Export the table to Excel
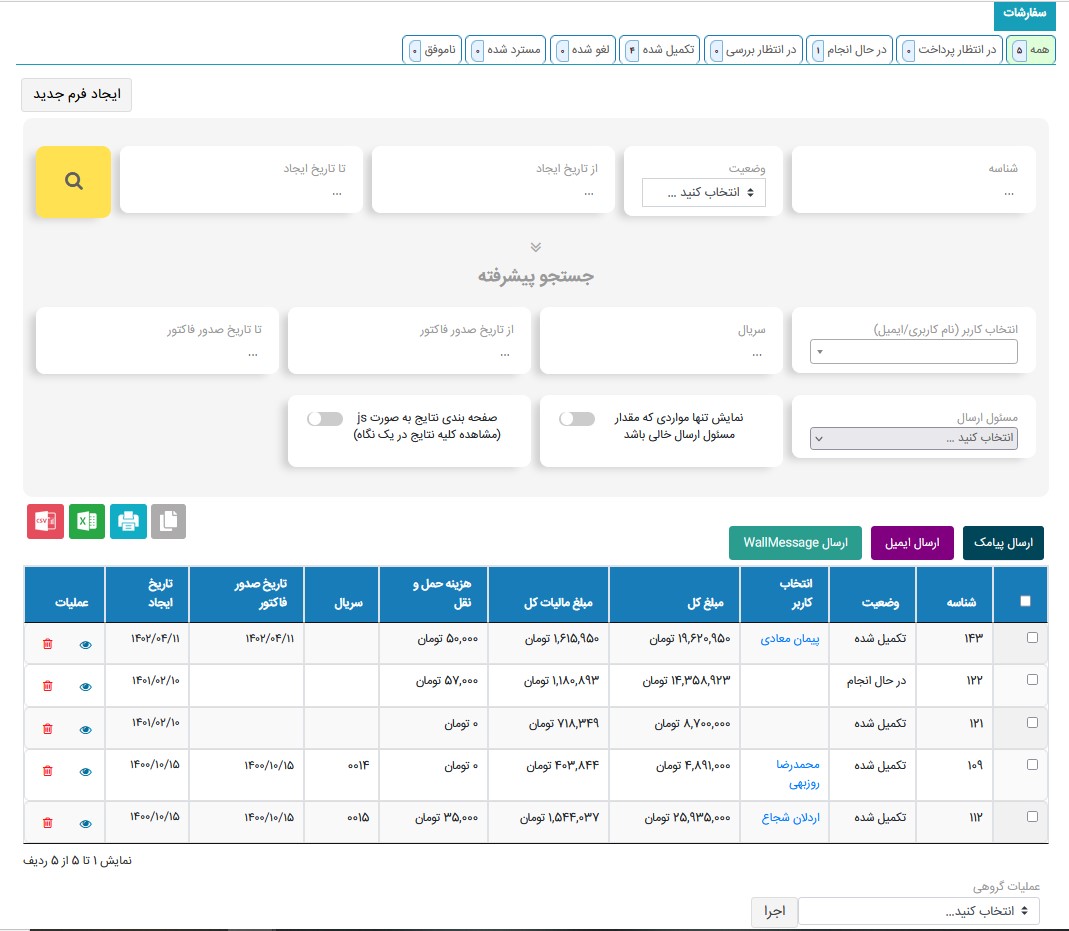 pos(87,521)
